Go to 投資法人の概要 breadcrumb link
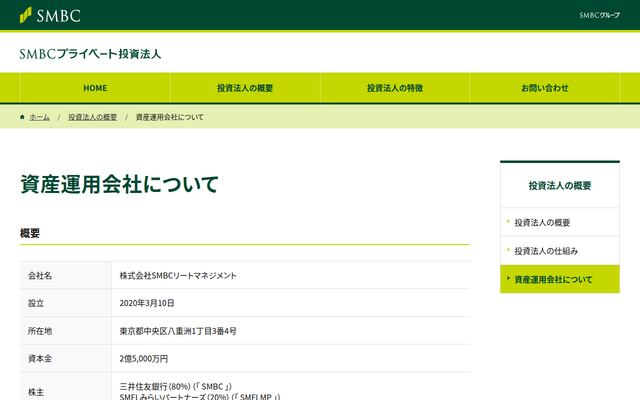640x400 pixels. pos(92,117)
